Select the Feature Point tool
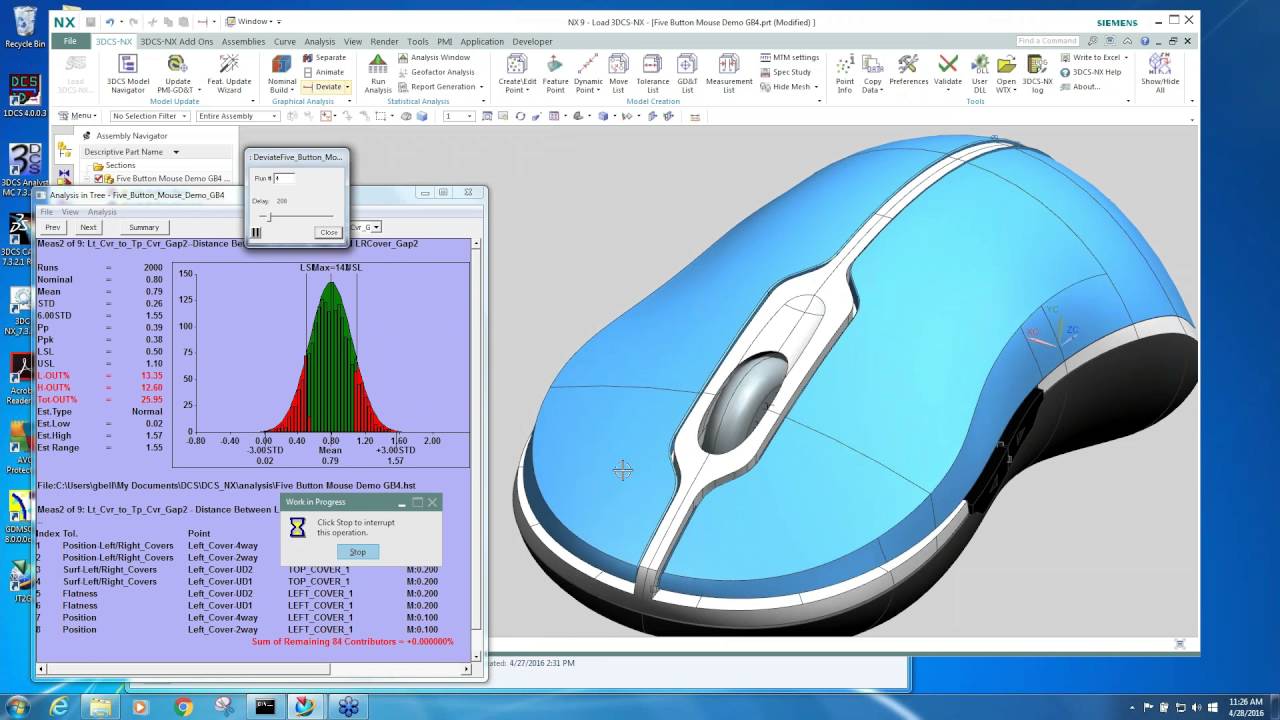 555,72
